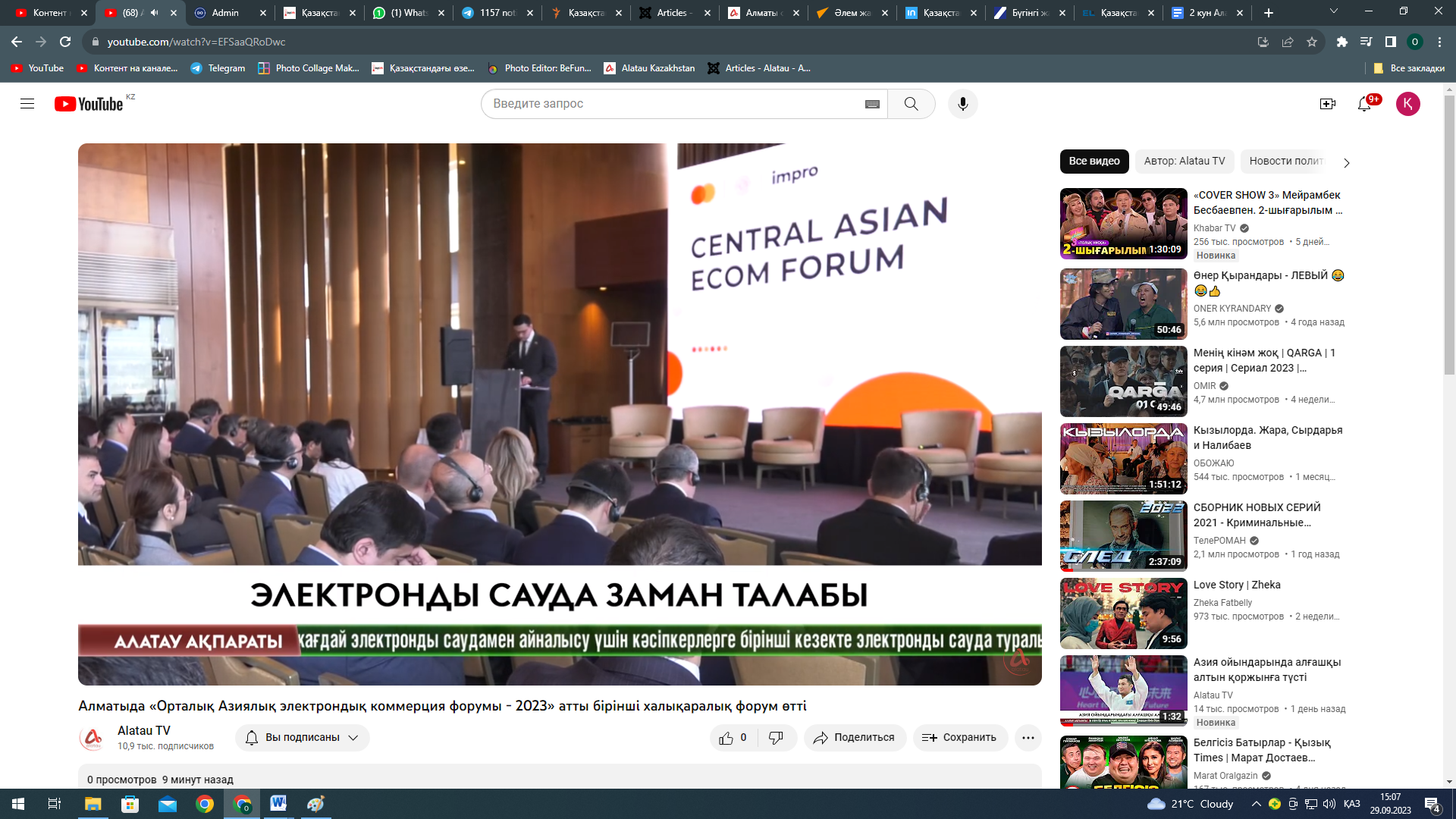Open Mail app from taskbar

pyautogui.click(x=167, y=804)
